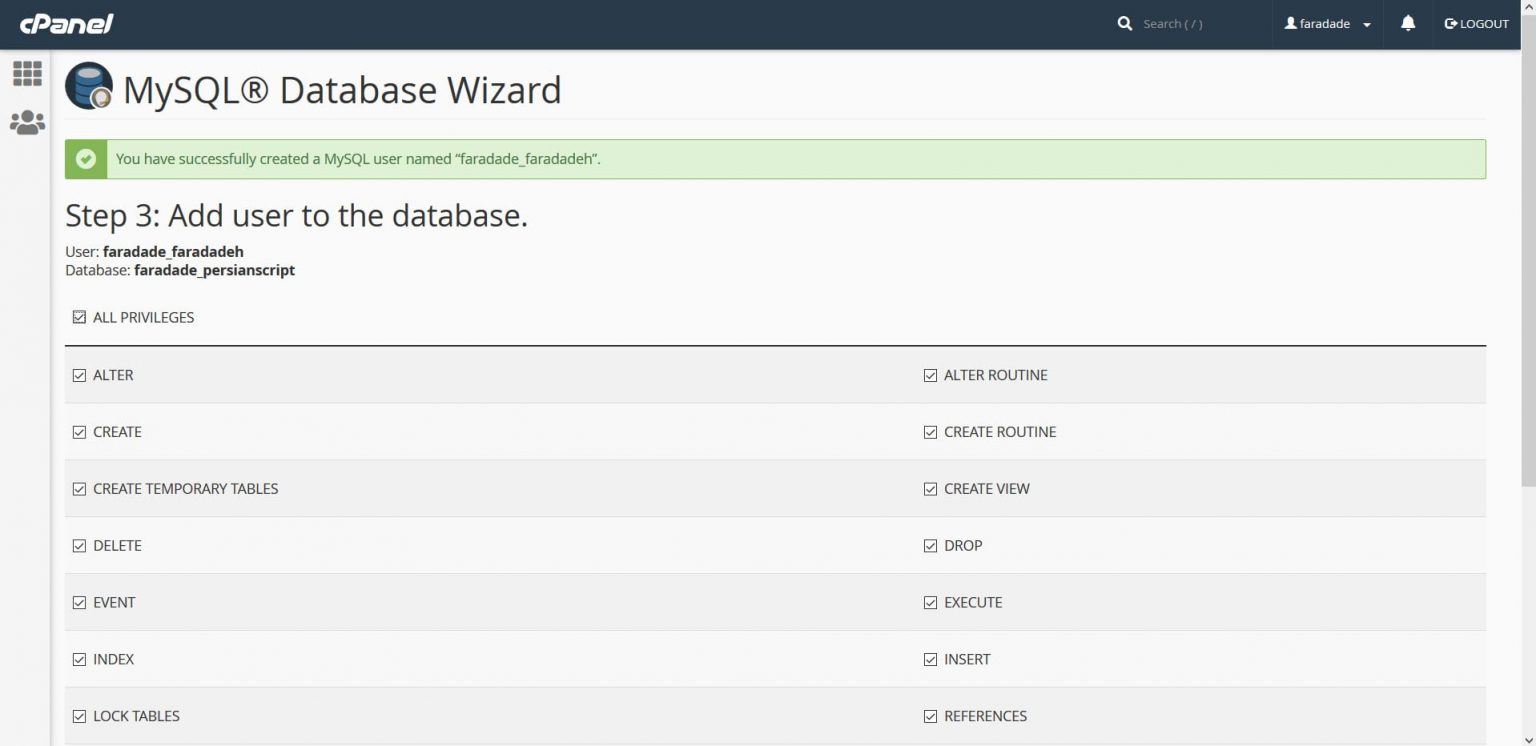Click the user name faradade_faradadeh
1536x746 pixels.
[x=173, y=252]
